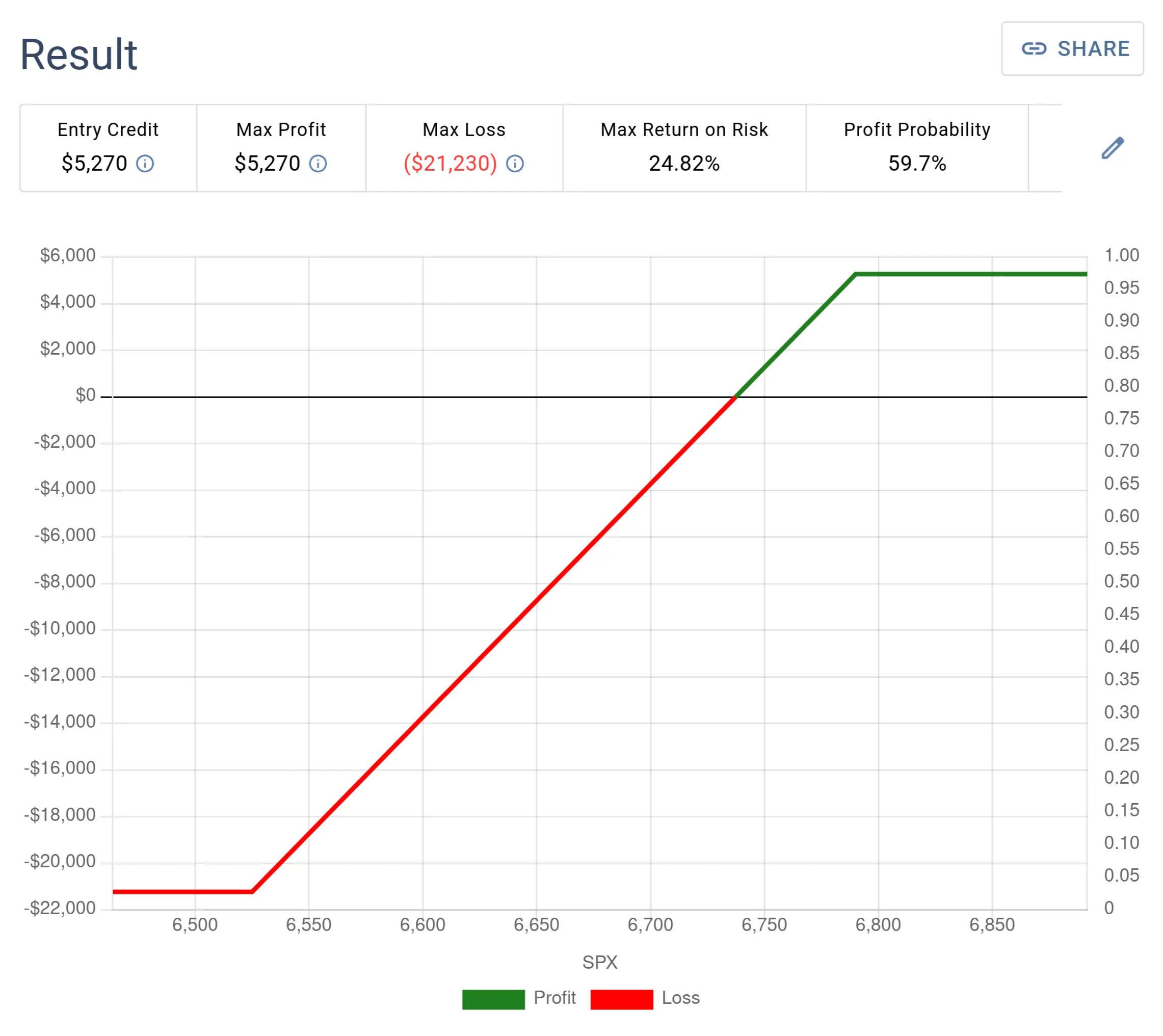The image size is (1163, 1036).
Task: Click the green Profit legend color swatch
Action: tap(493, 998)
